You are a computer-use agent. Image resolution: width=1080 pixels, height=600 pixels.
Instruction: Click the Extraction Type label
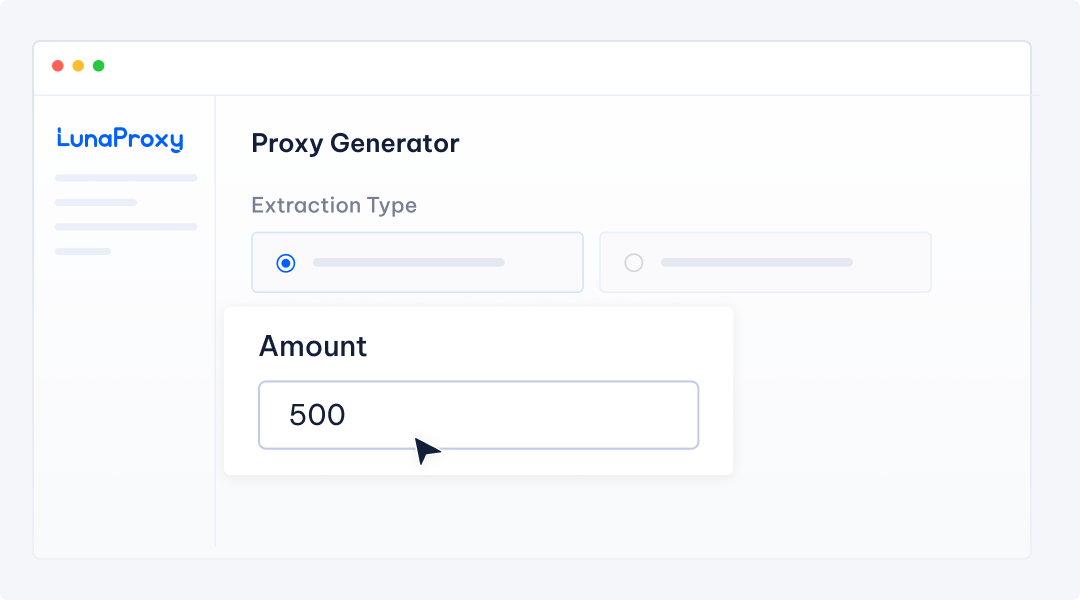click(334, 205)
